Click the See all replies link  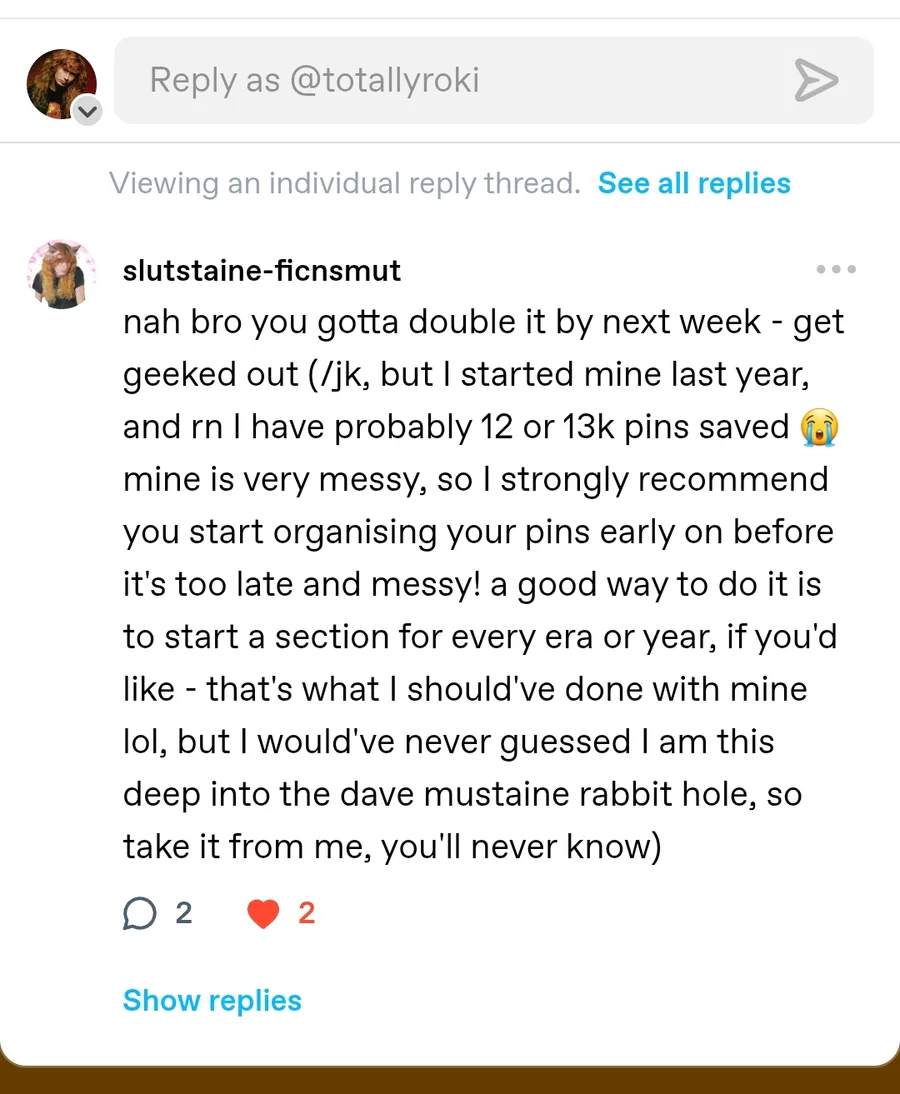click(694, 184)
